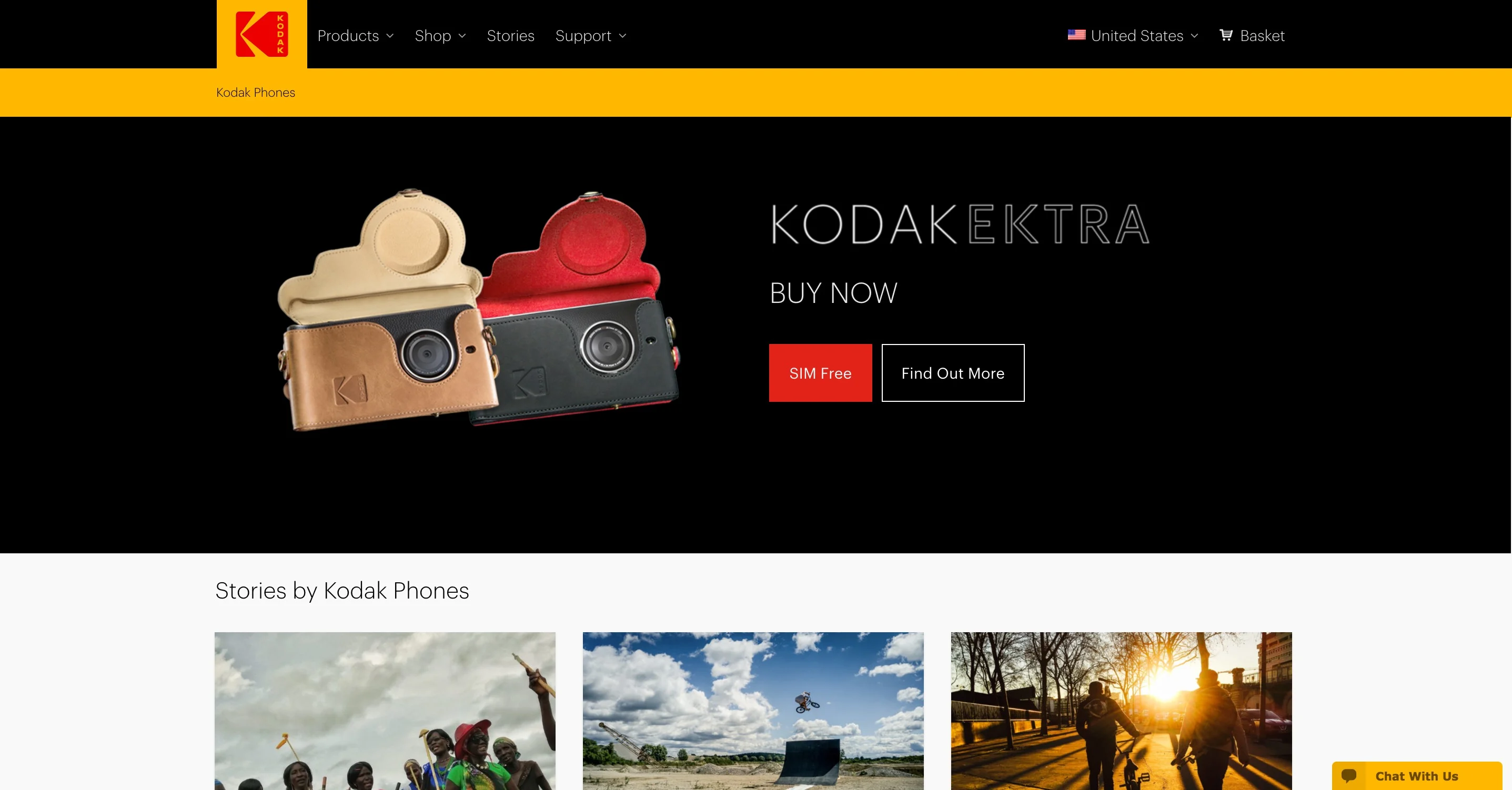The height and width of the screenshot is (790, 1512).
Task: Click the Shop navigation item
Action: pyautogui.click(x=432, y=36)
